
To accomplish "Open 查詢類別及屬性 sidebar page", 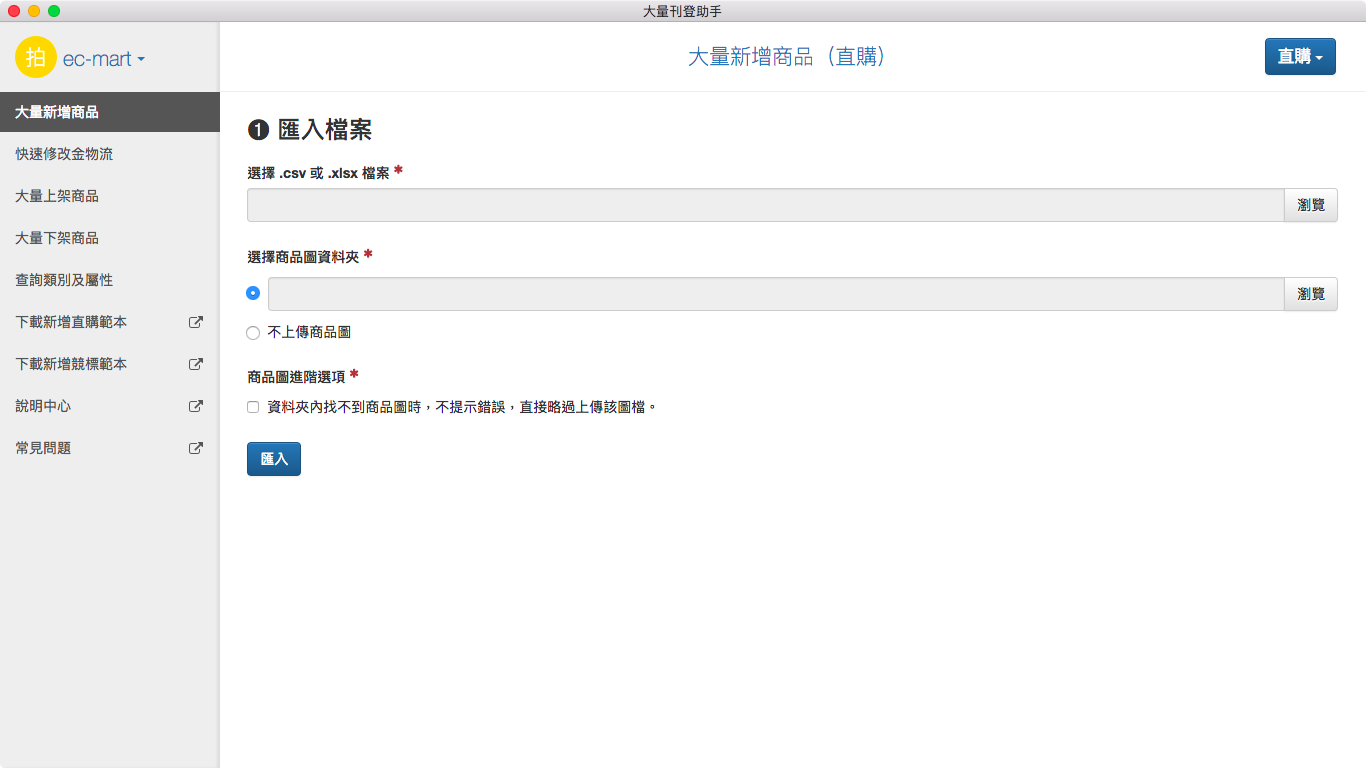I will [64, 280].
